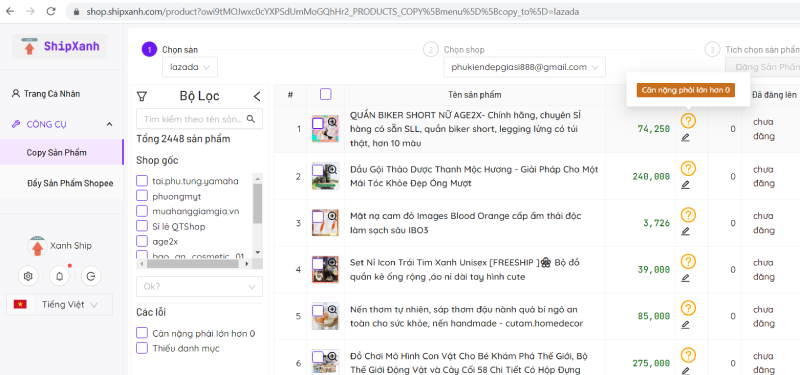Click warning question icon for Dầu Gội Thảo Dược row
This screenshot has width=800, height=375.
[x=688, y=168]
